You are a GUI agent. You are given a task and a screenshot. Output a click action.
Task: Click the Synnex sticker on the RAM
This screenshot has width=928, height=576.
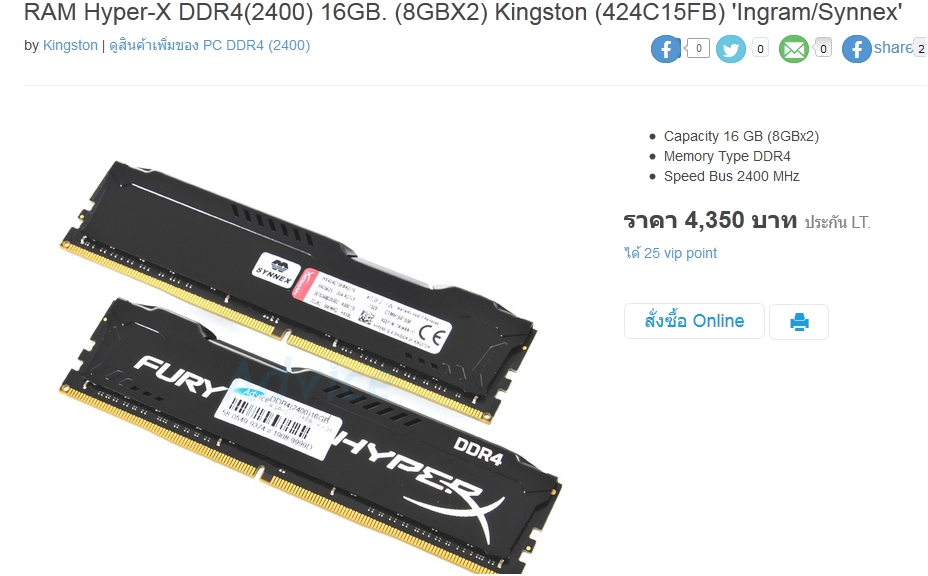275,269
